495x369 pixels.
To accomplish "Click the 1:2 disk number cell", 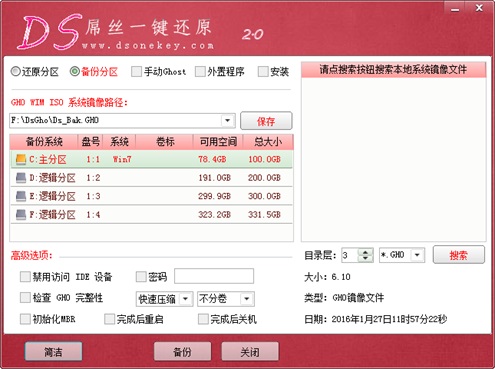I will click(93, 178).
